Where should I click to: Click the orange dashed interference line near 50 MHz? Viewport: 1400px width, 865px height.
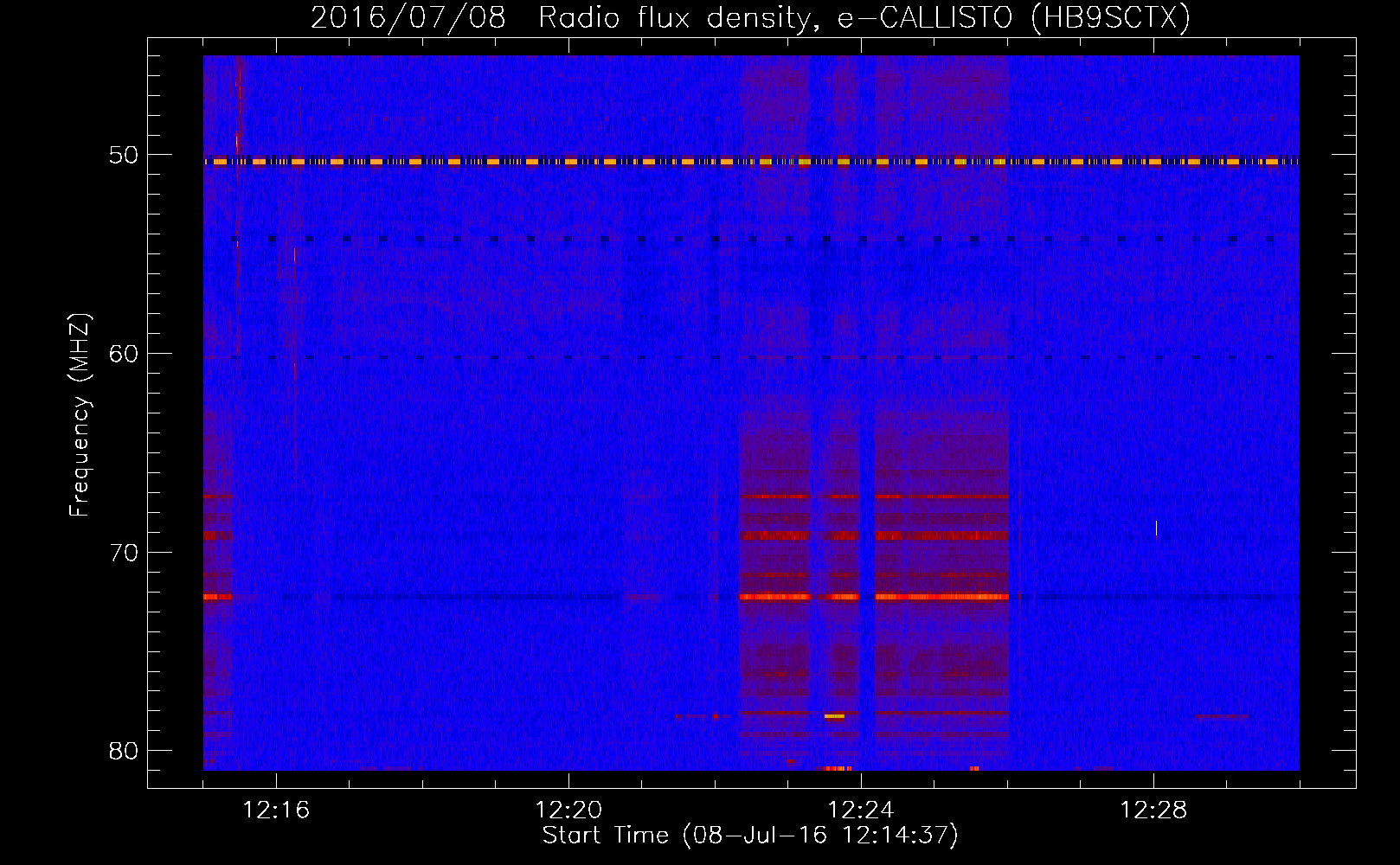(751, 162)
